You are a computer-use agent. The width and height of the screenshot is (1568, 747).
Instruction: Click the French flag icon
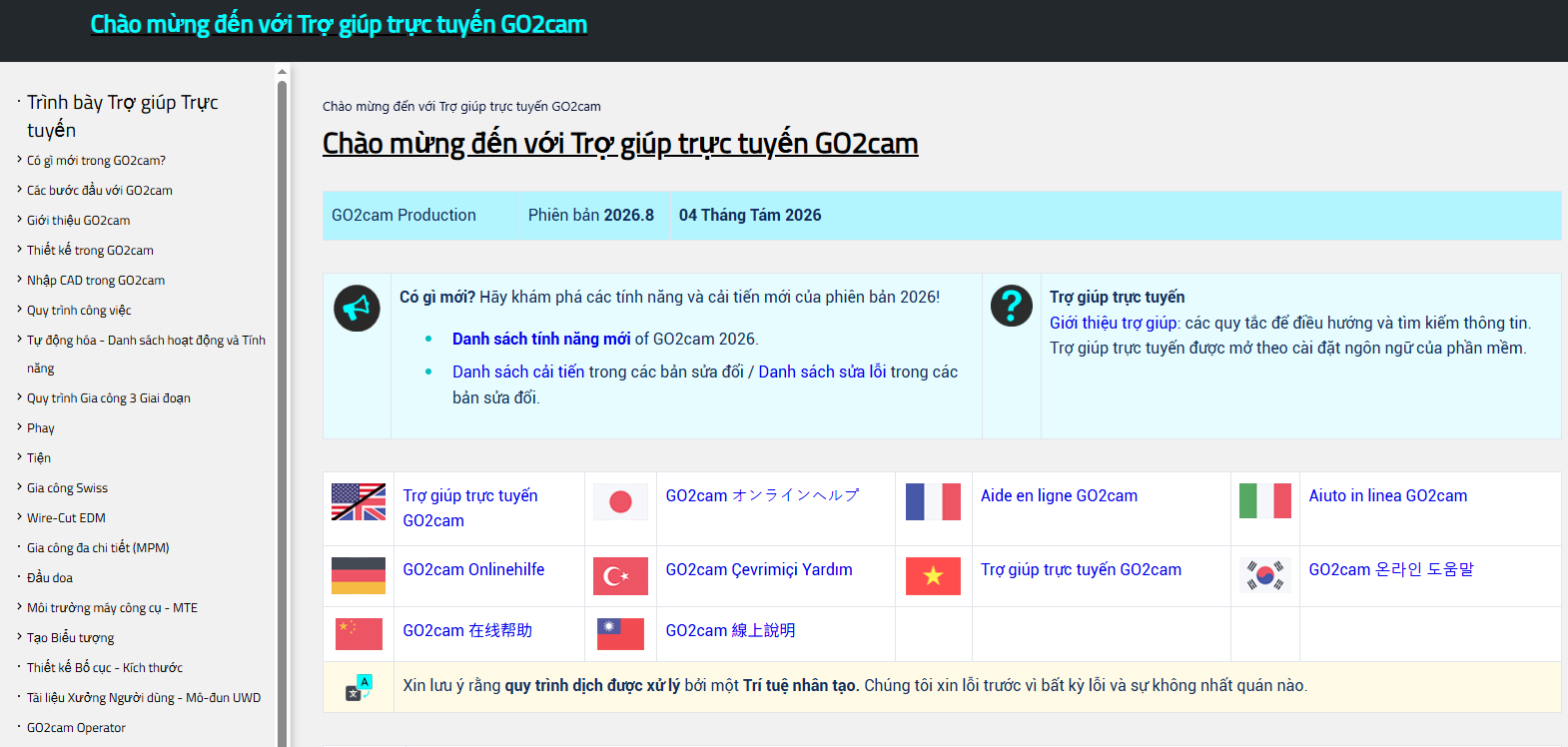point(933,501)
